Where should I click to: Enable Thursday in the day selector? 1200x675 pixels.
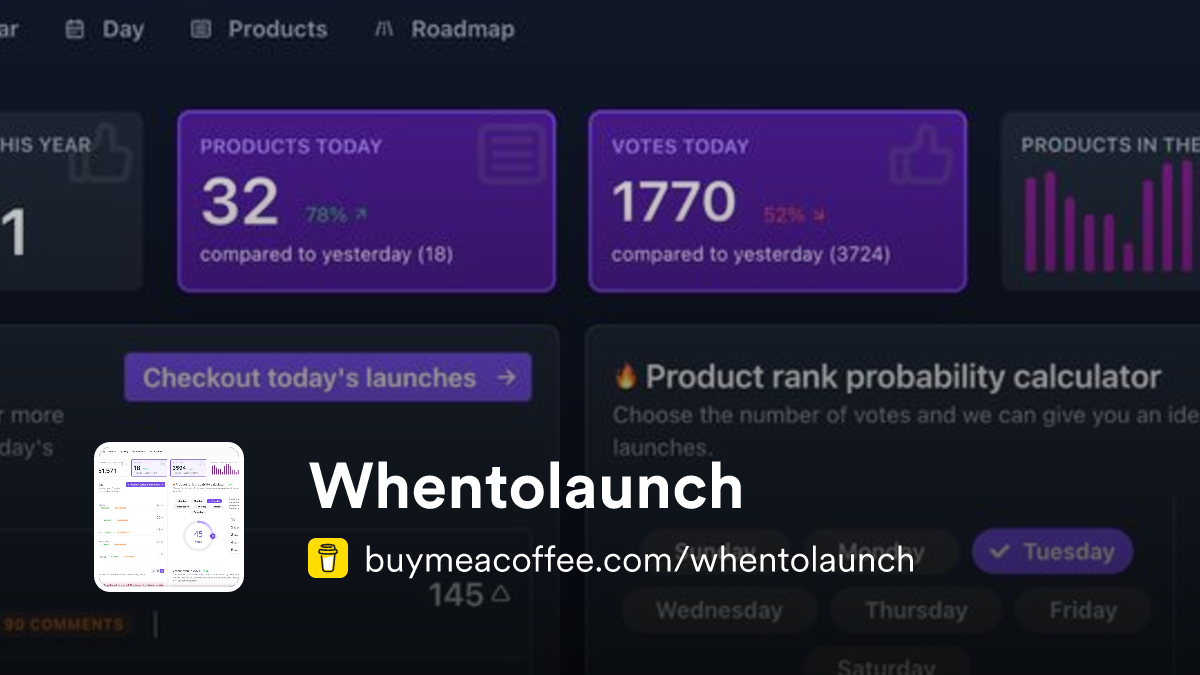(915, 609)
